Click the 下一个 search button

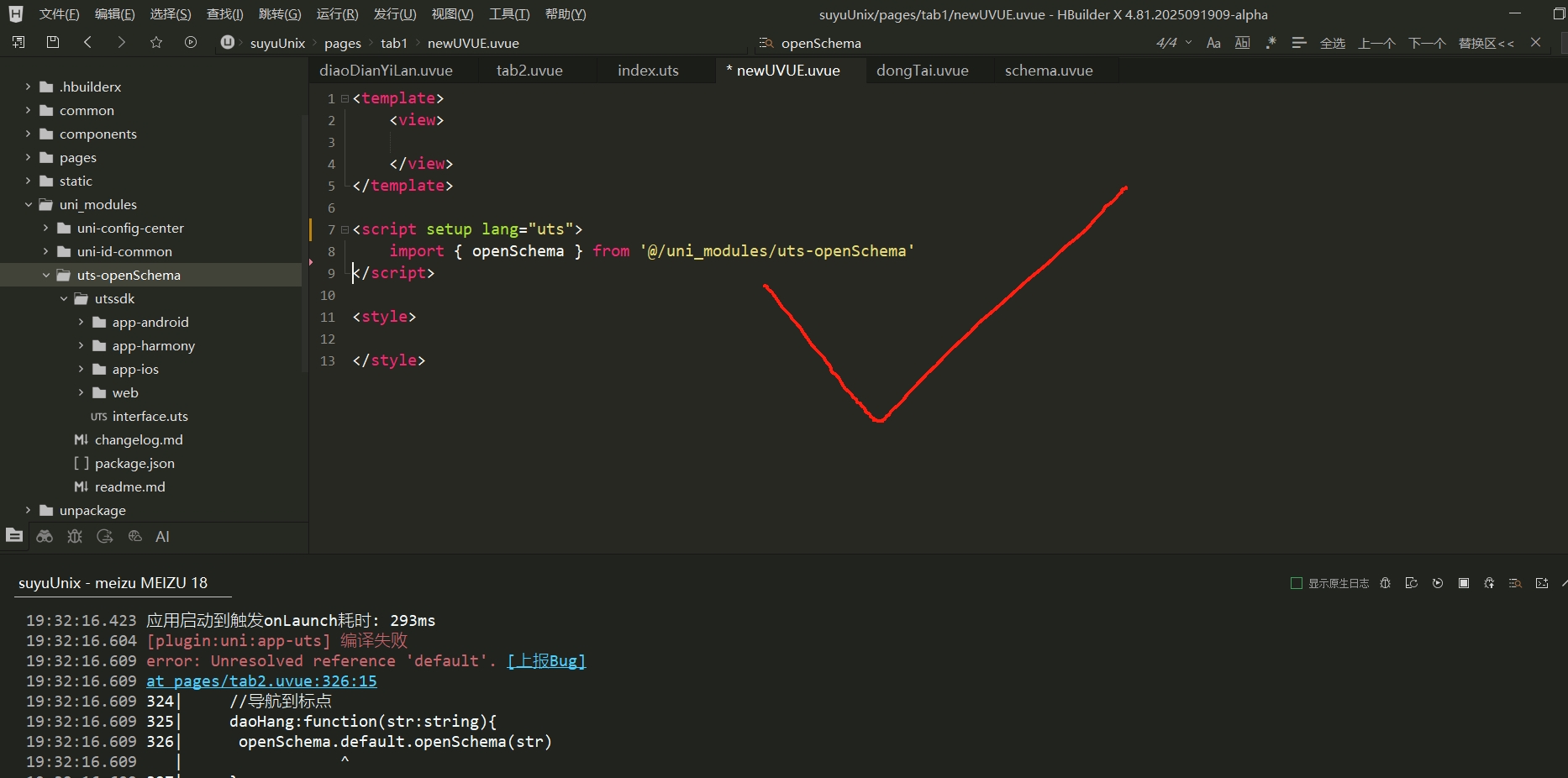point(1427,43)
